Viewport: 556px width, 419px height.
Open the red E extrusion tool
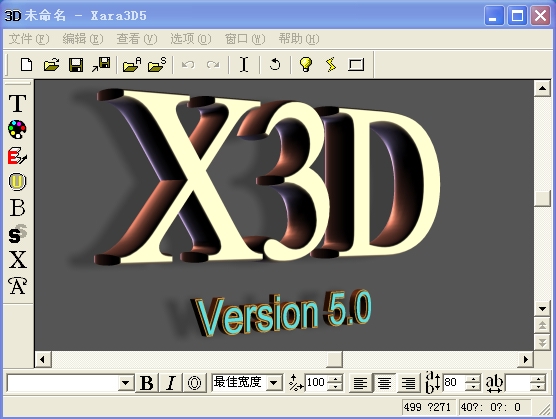point(17,156)
